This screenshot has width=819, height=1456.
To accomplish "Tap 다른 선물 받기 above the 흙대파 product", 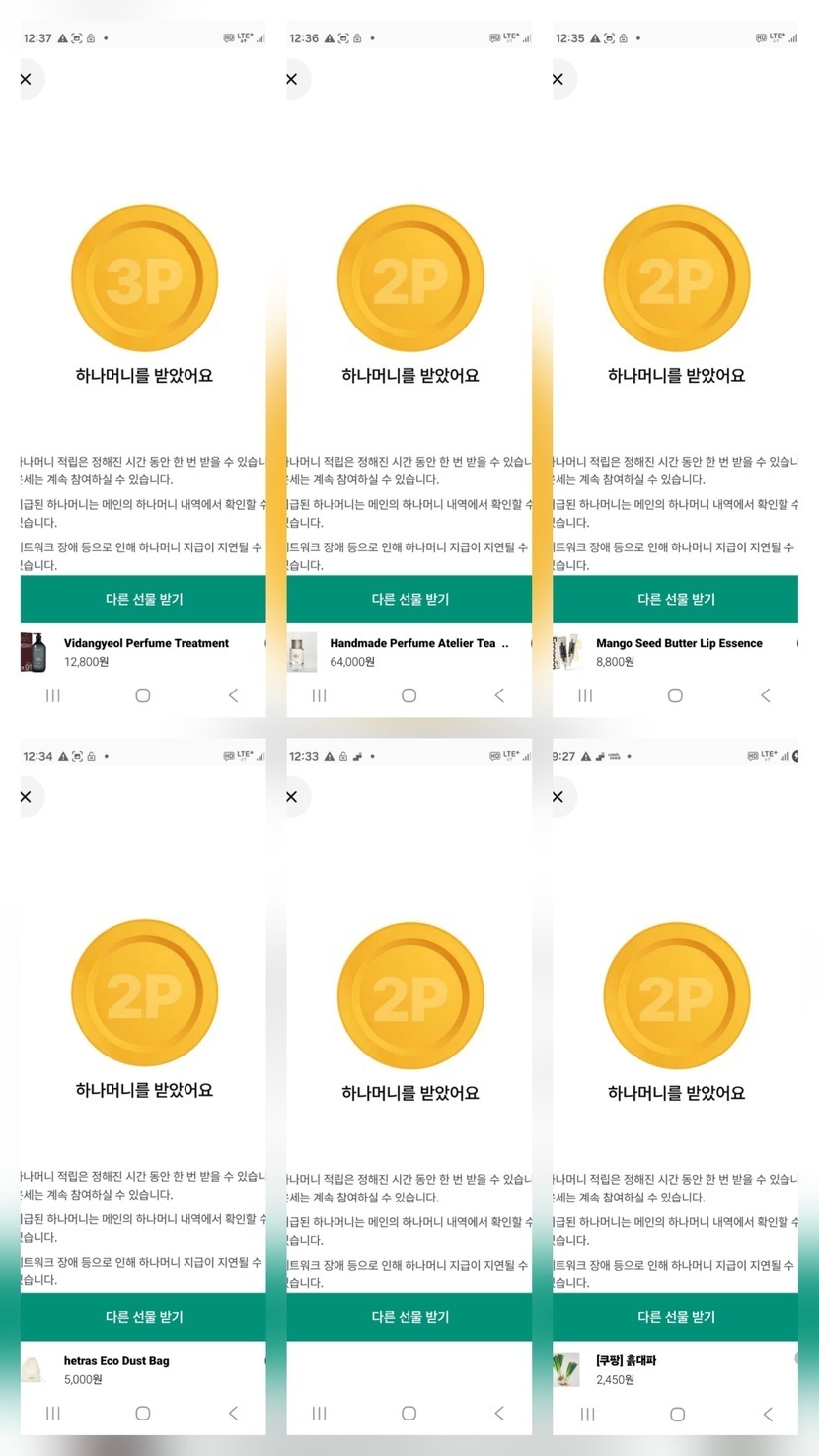I will click(676, 1317).
